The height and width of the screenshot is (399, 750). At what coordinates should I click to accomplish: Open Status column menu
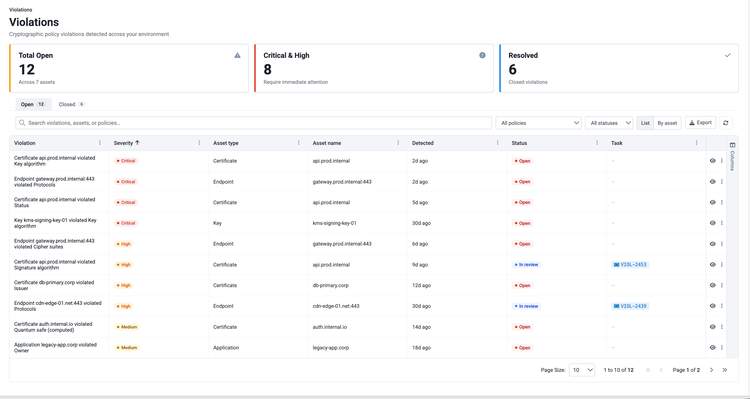pyautogui.click(x=597, y=143)
